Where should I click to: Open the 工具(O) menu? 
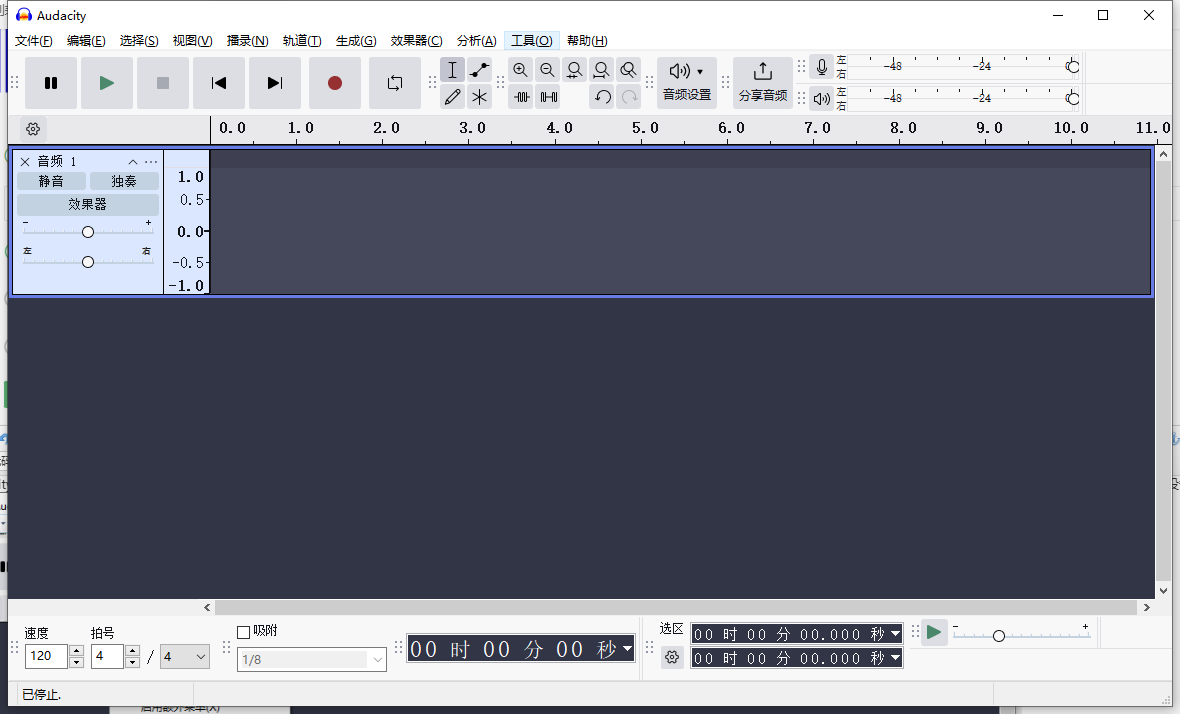[x=531, y=41]
